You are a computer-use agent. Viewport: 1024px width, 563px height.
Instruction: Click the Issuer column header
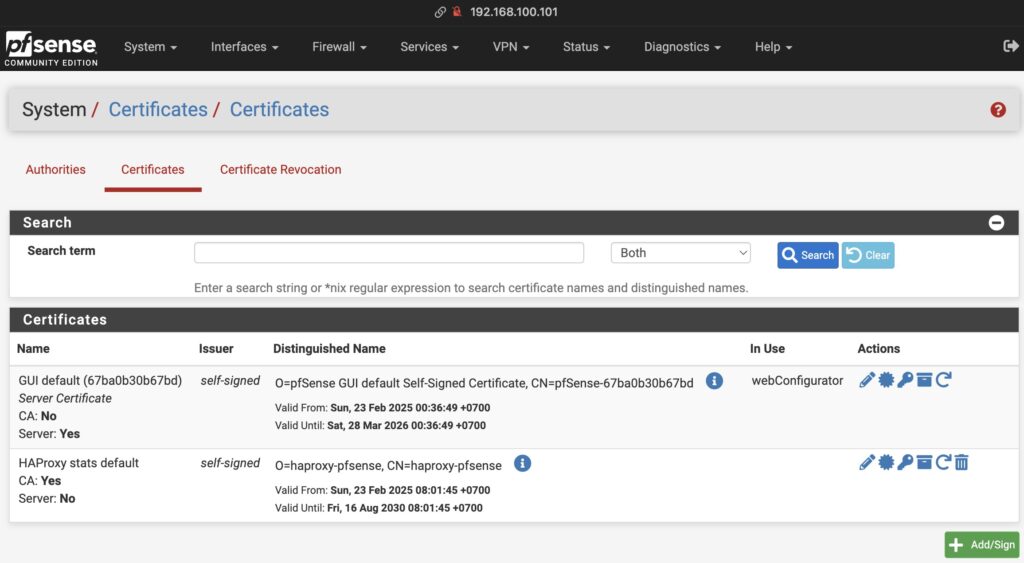tap(216, 349)
